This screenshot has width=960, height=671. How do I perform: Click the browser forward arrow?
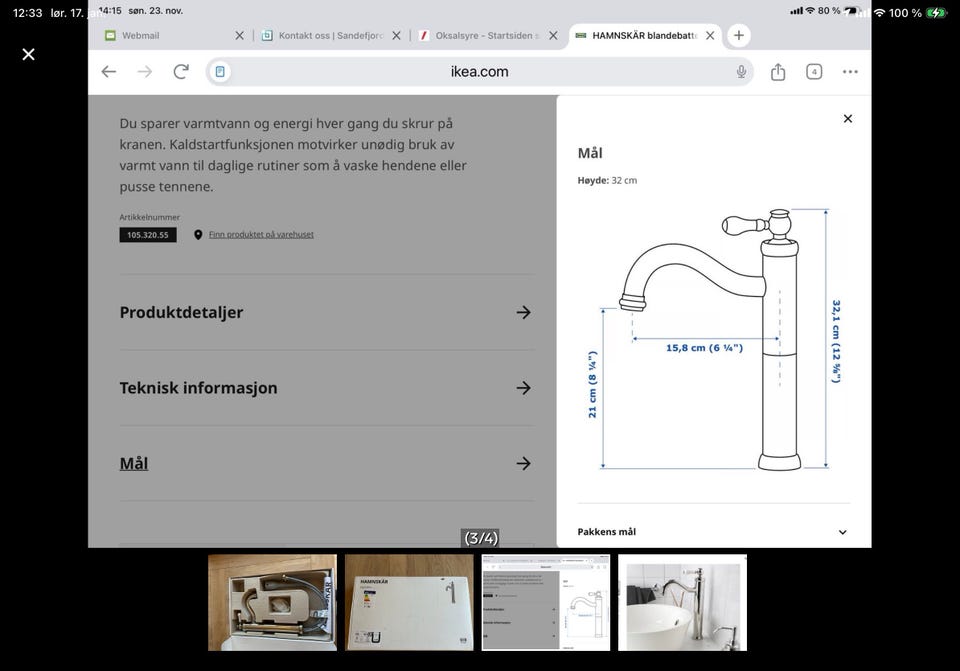(145, 72)
